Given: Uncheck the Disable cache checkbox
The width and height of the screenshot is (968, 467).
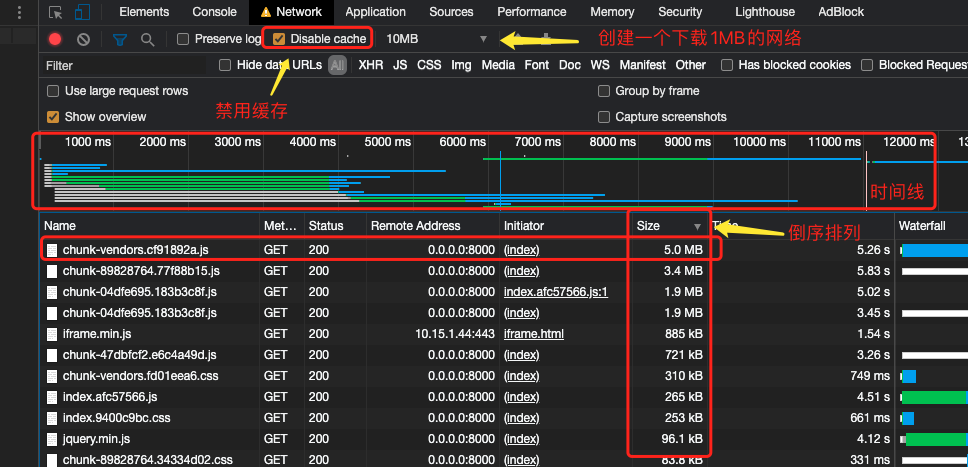Looking at the screenshot, I should 279,39.
